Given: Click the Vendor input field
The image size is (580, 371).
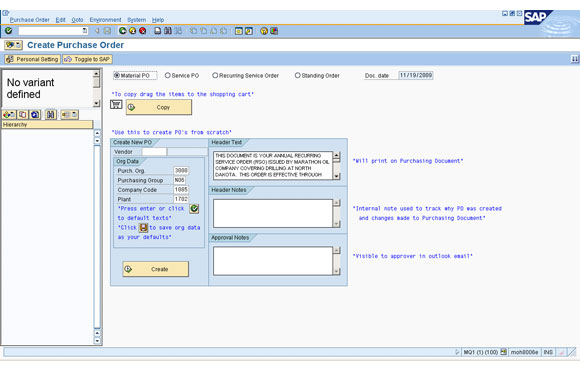Looking at the screenshot, I should (x=154, y=152).
